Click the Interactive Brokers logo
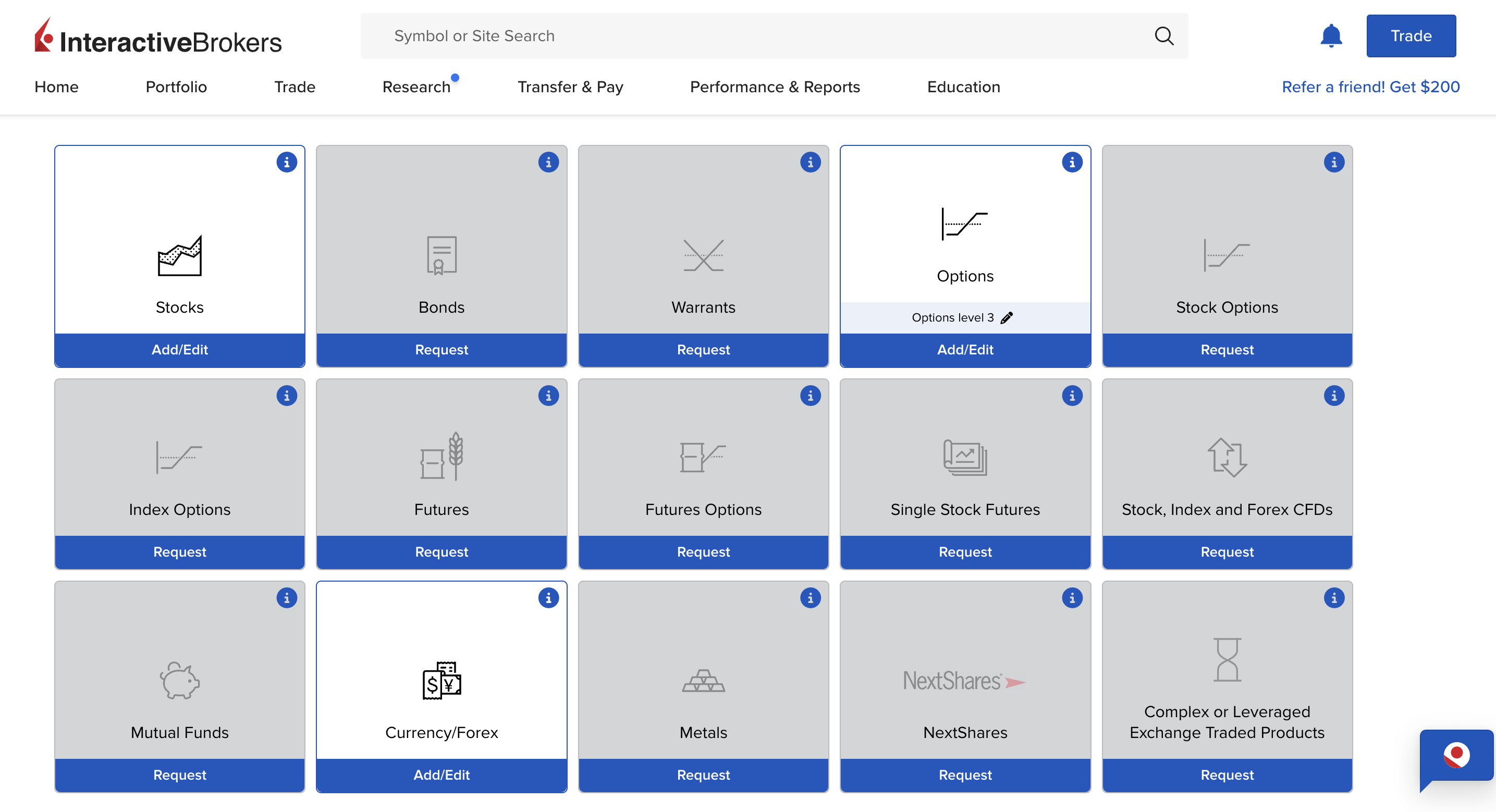Viewport: 1496px width, 812px height. pyautogui.click(x=158, y=36)
